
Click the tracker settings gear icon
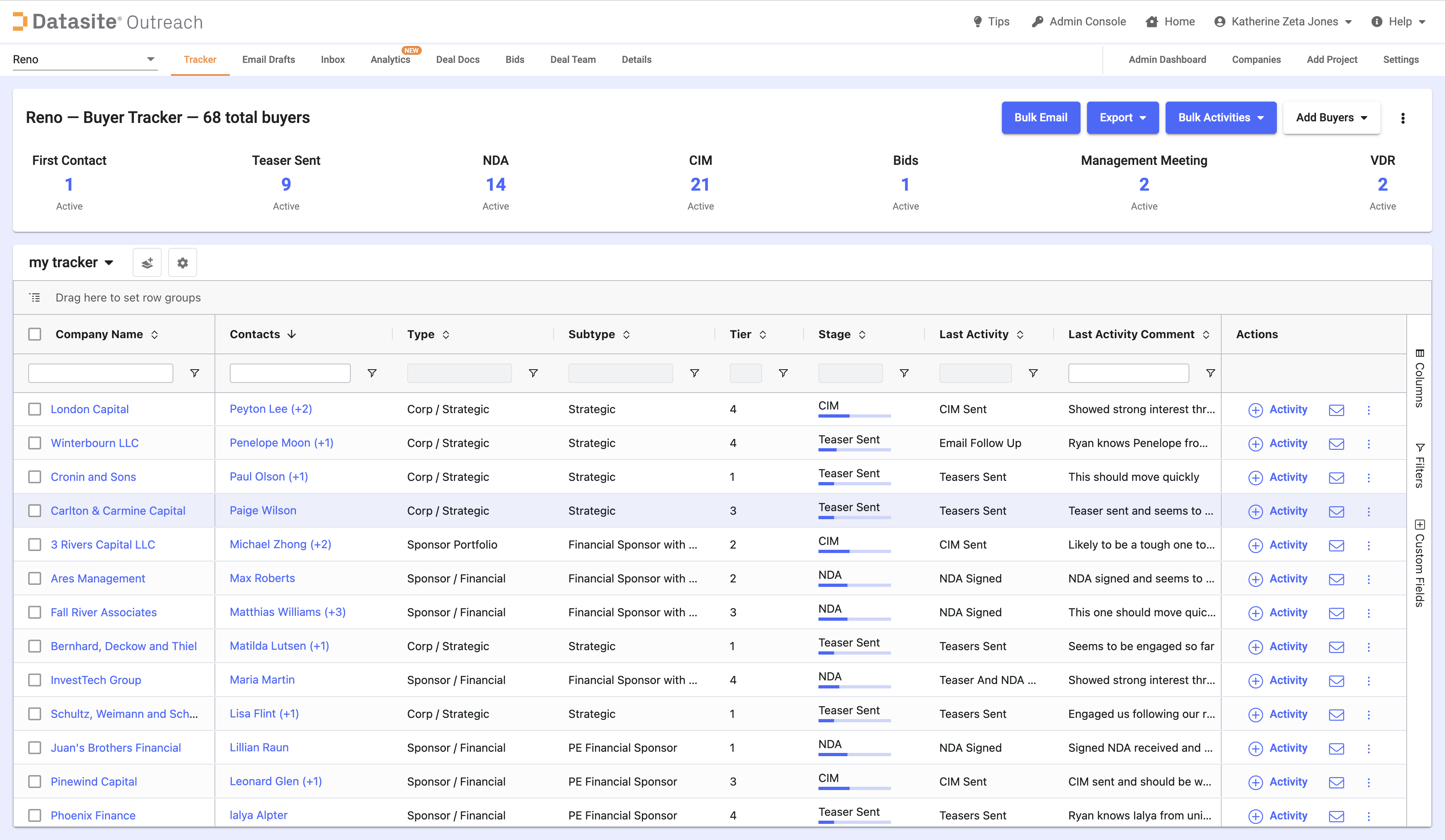182,263
